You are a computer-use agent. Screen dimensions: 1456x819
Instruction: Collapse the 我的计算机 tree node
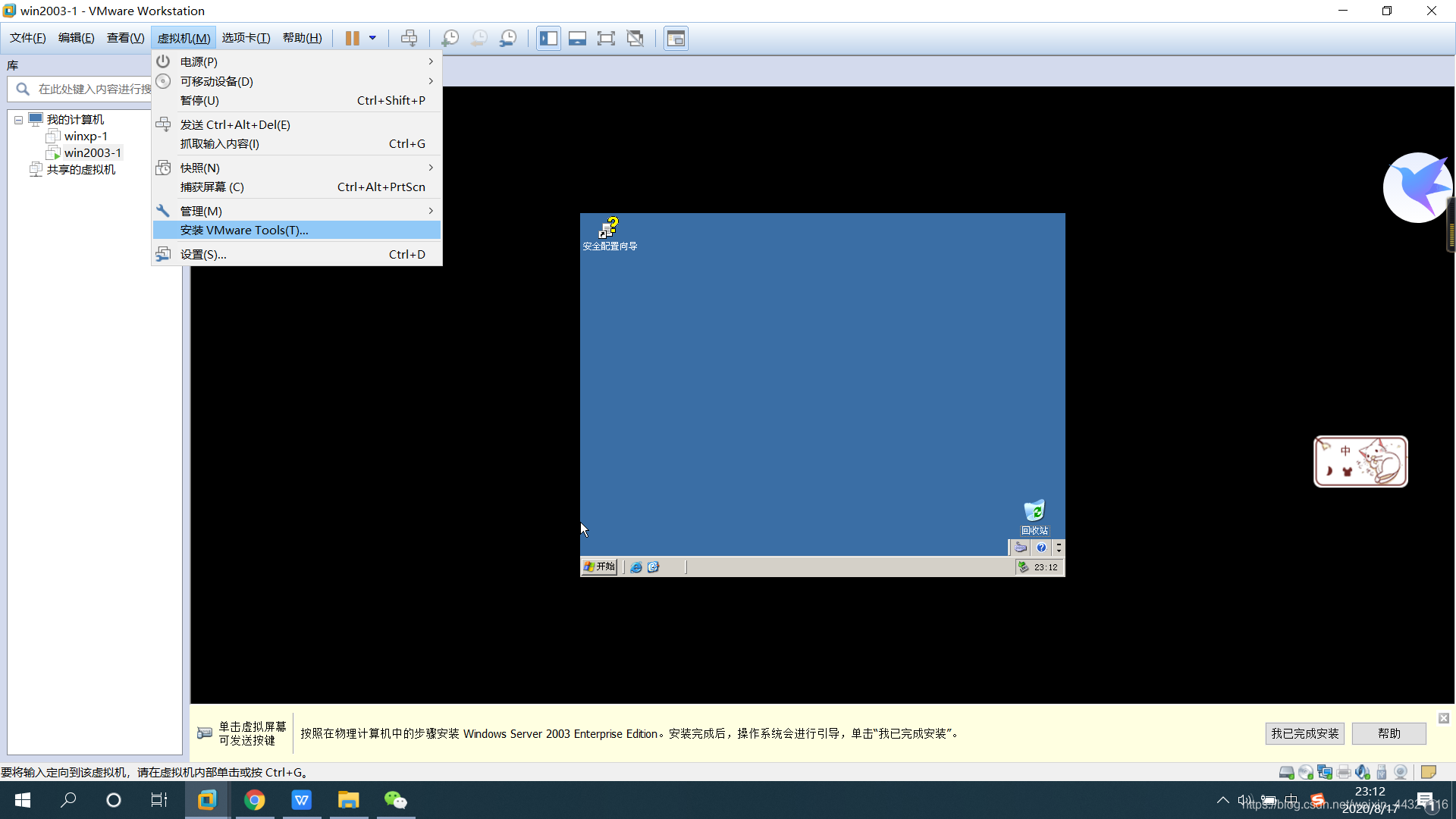coord(18,120)
